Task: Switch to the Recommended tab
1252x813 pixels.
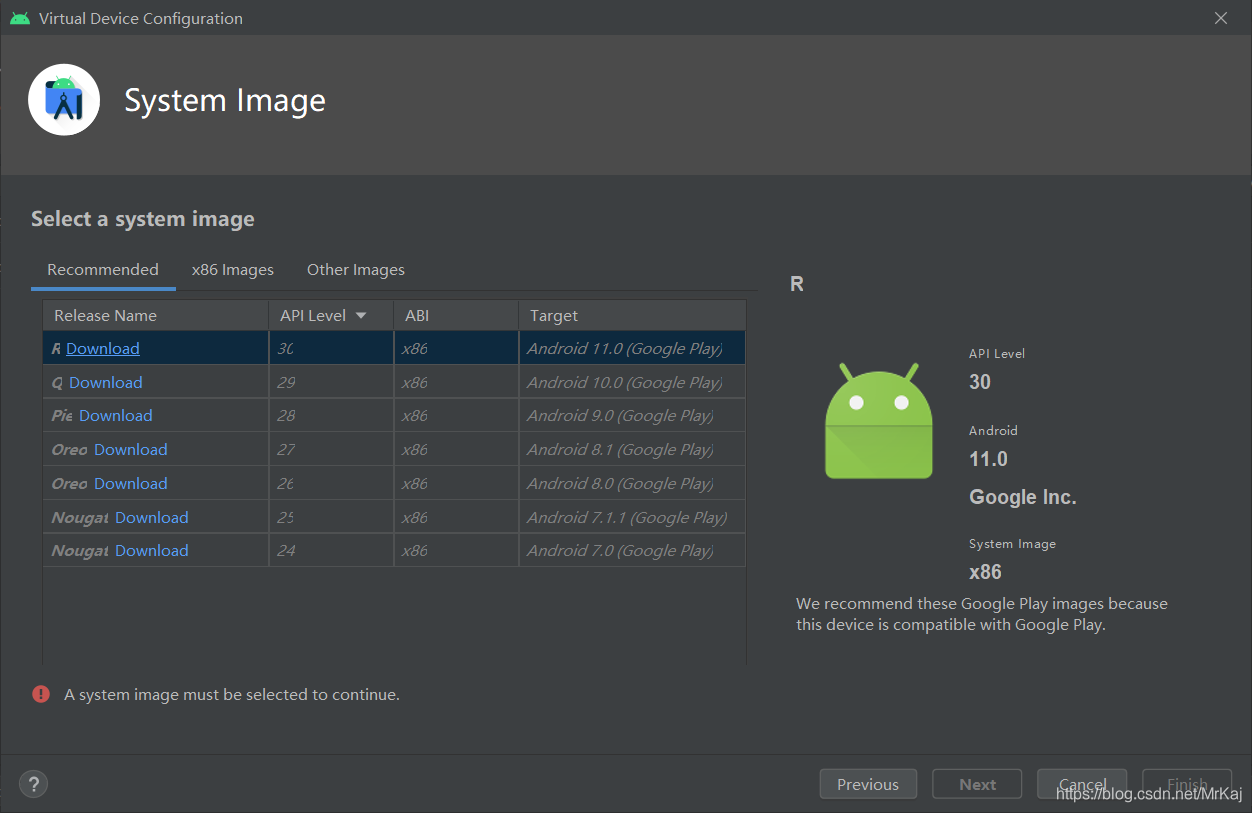Action: (103, 270)
